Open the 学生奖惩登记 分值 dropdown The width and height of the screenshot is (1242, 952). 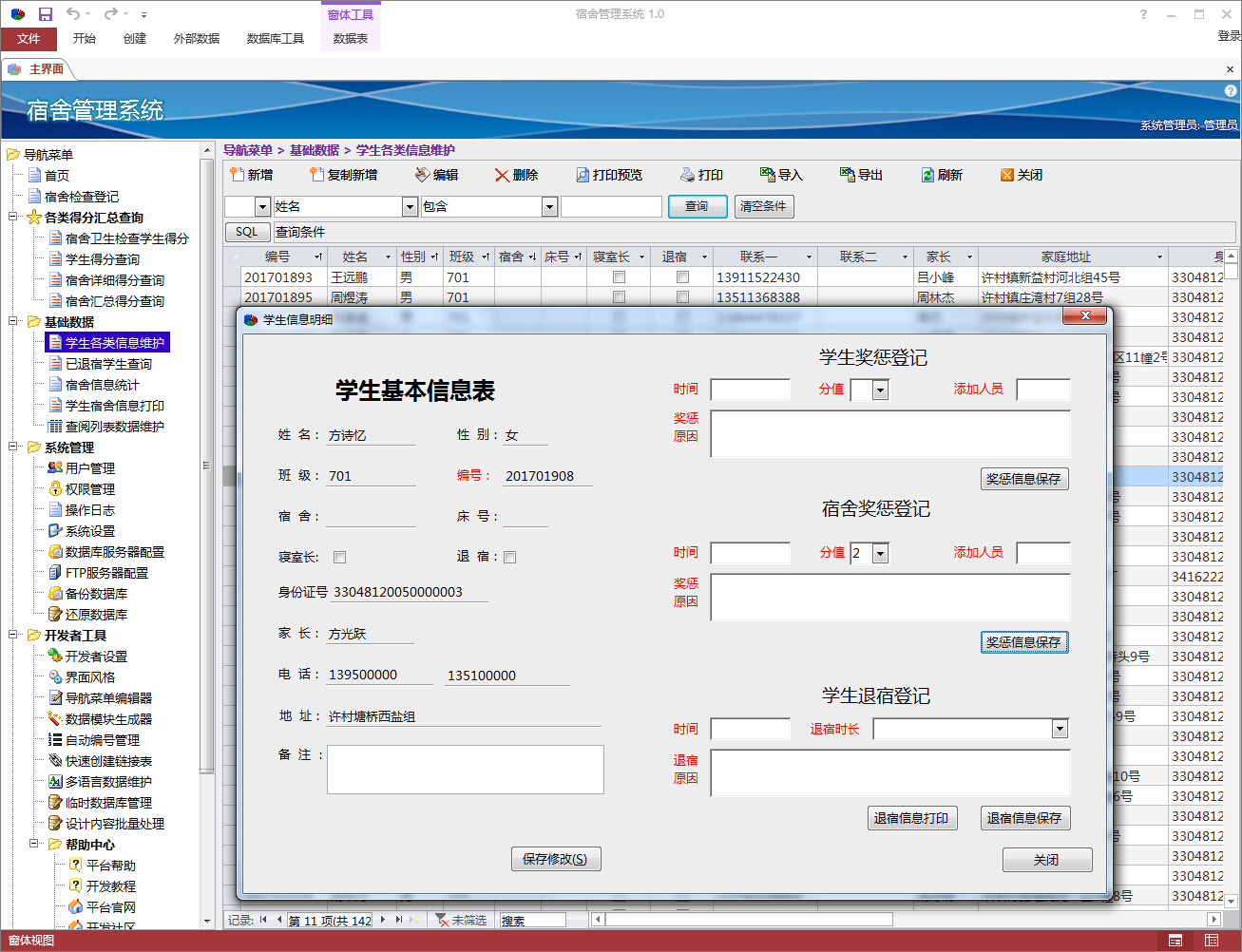pyautogui.click(x=880, y=390)
